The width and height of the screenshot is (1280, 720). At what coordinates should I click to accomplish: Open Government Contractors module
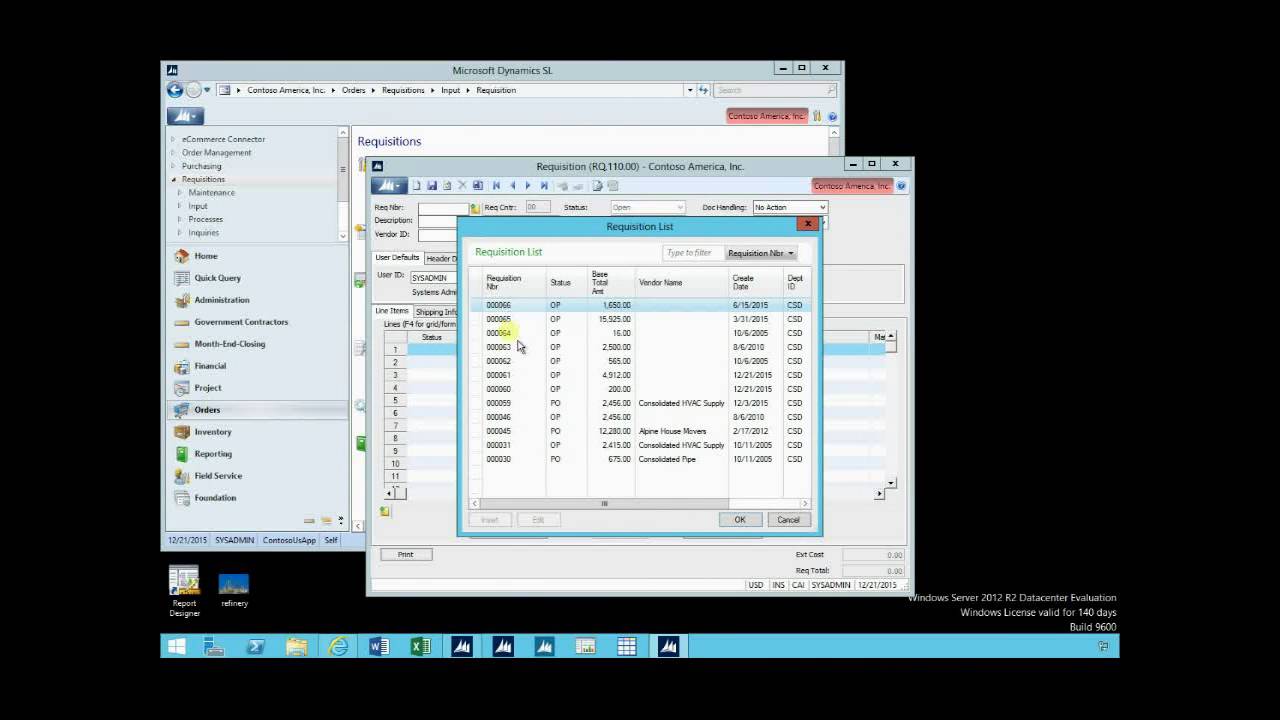[241, 322]
